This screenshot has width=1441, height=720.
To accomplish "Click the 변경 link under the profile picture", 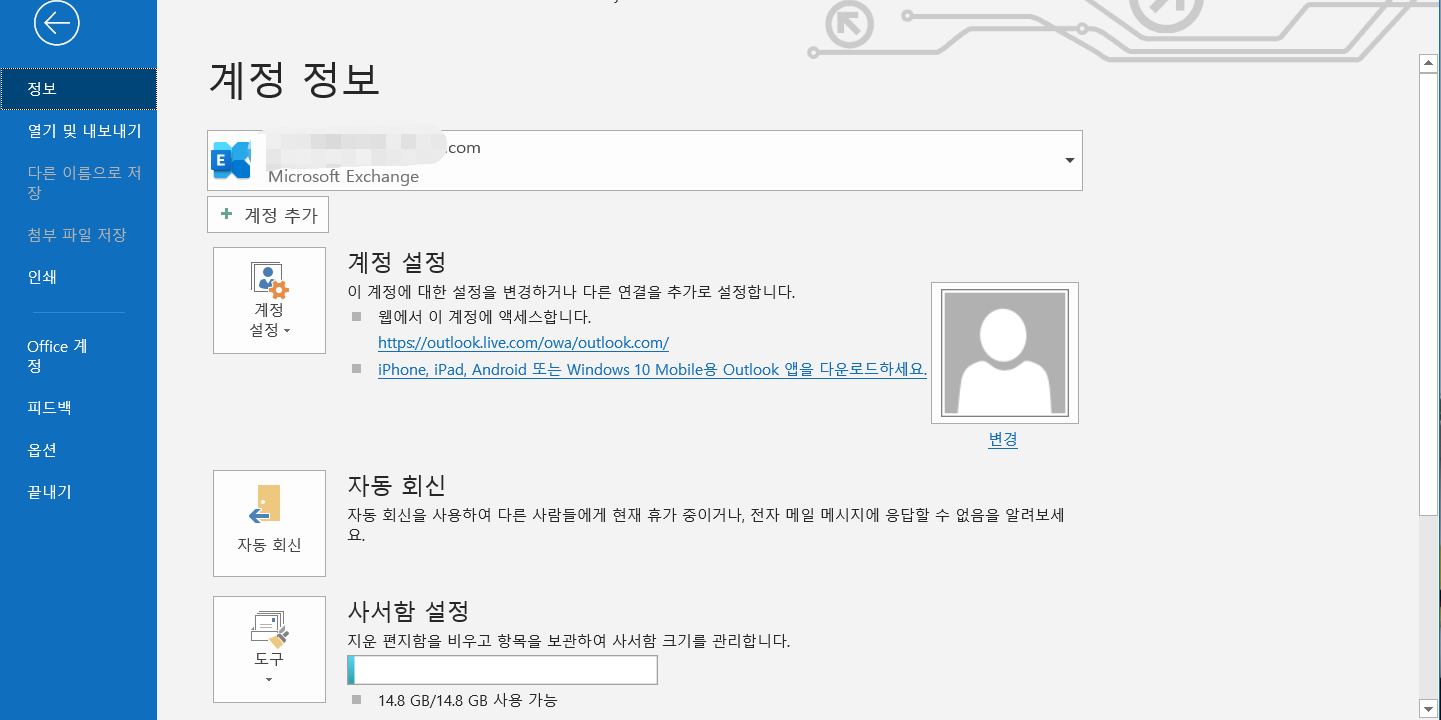I will click(x=1003, y=440).
